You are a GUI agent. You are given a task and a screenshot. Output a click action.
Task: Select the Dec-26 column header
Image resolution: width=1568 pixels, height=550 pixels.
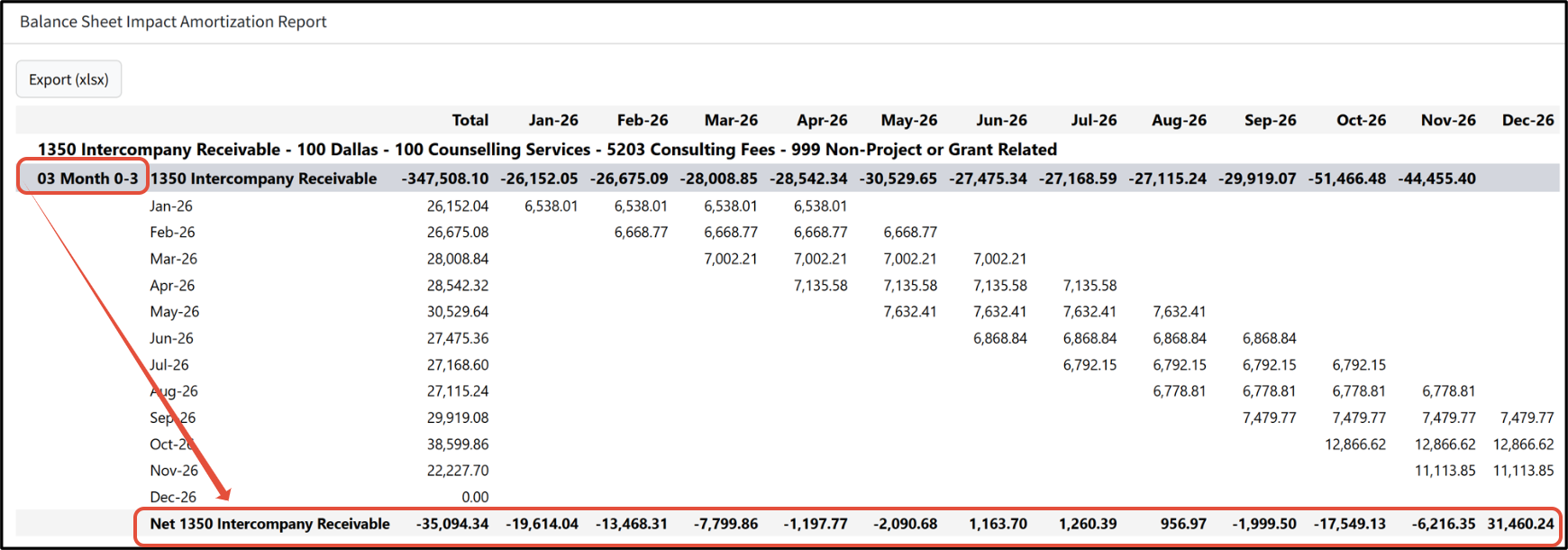(x=1527, y=120)
